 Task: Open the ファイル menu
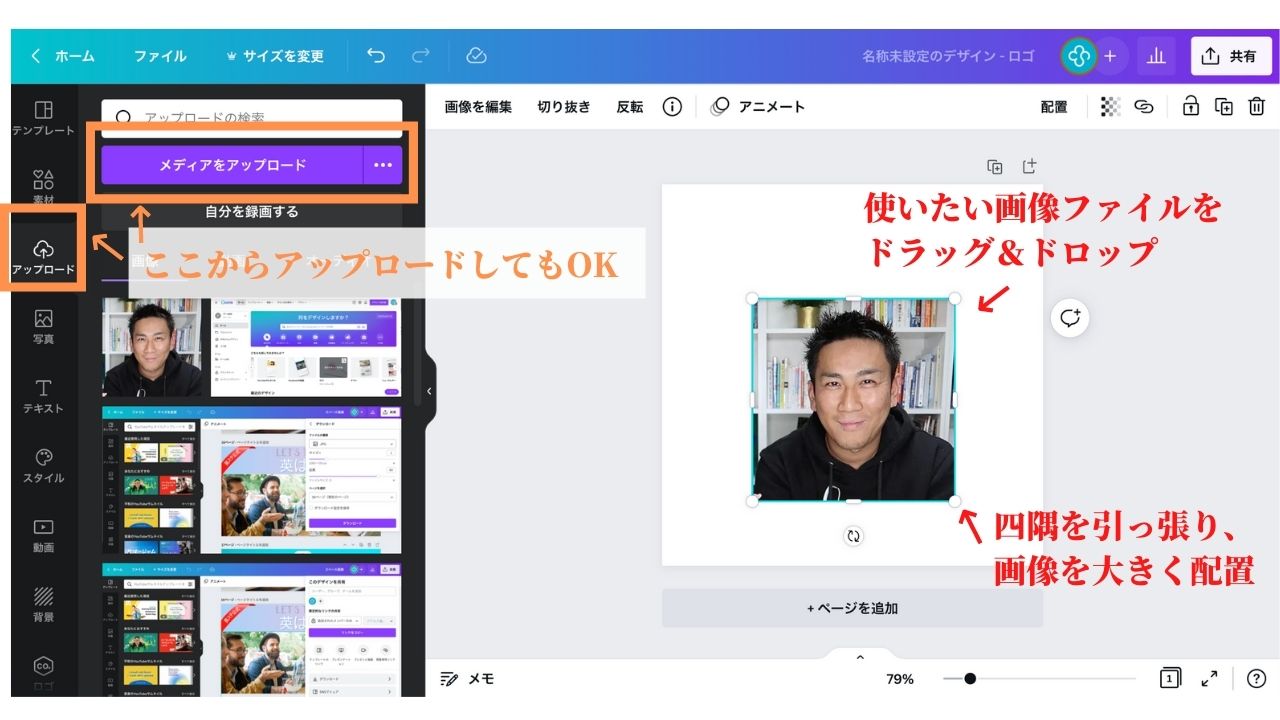click(160, 56)
